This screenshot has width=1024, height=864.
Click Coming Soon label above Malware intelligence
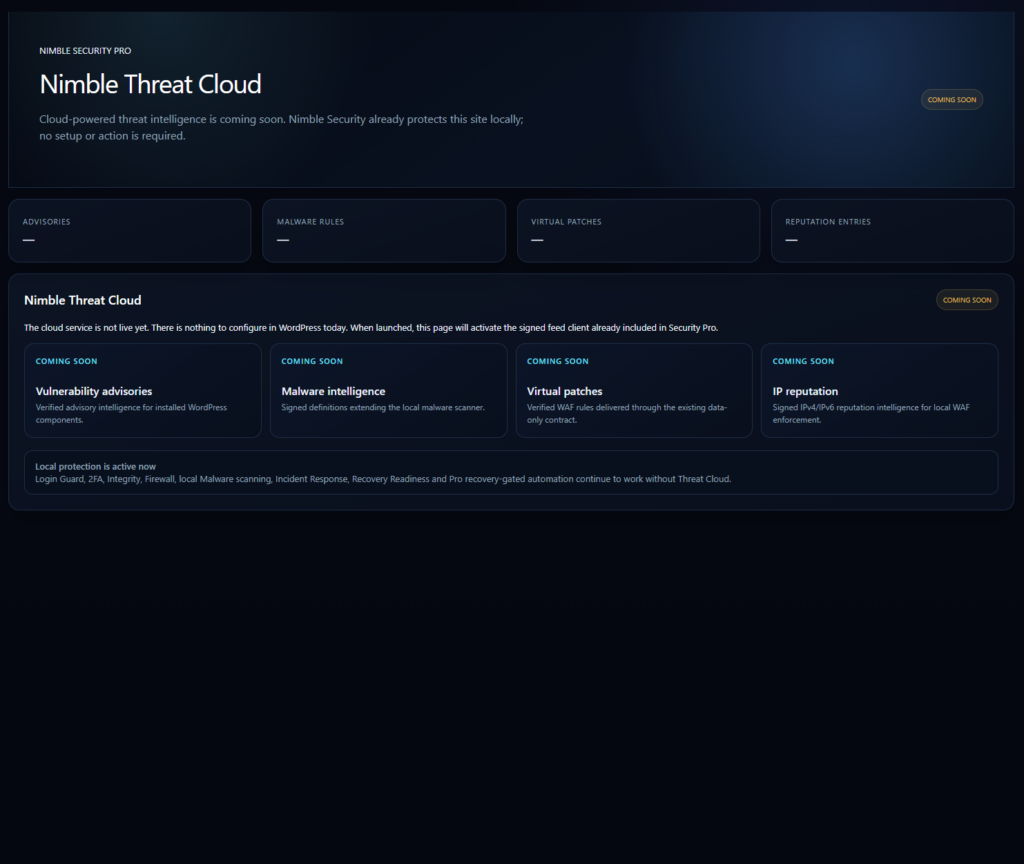[x=312, y=361]
